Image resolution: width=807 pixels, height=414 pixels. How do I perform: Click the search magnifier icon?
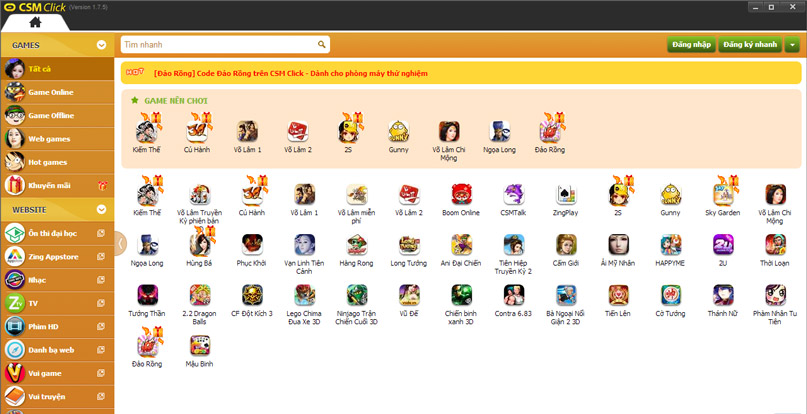point(322,45)
